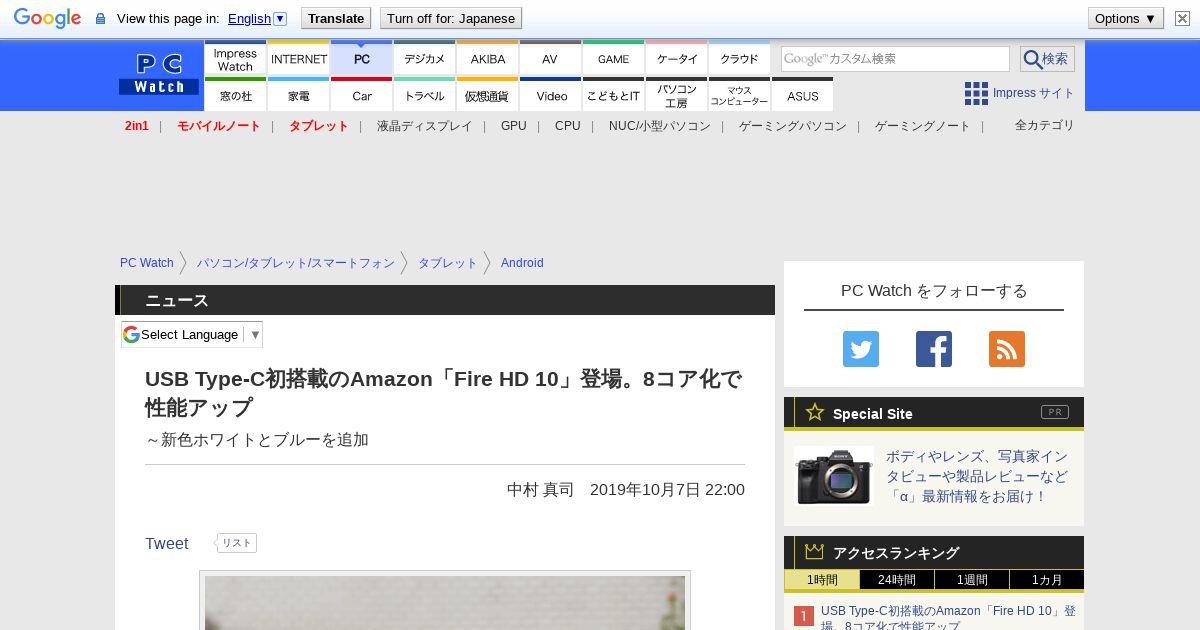The width and height of the screenshot is (1200, 630).
Task: Click the Tweet link
Action: coord(167,543)
